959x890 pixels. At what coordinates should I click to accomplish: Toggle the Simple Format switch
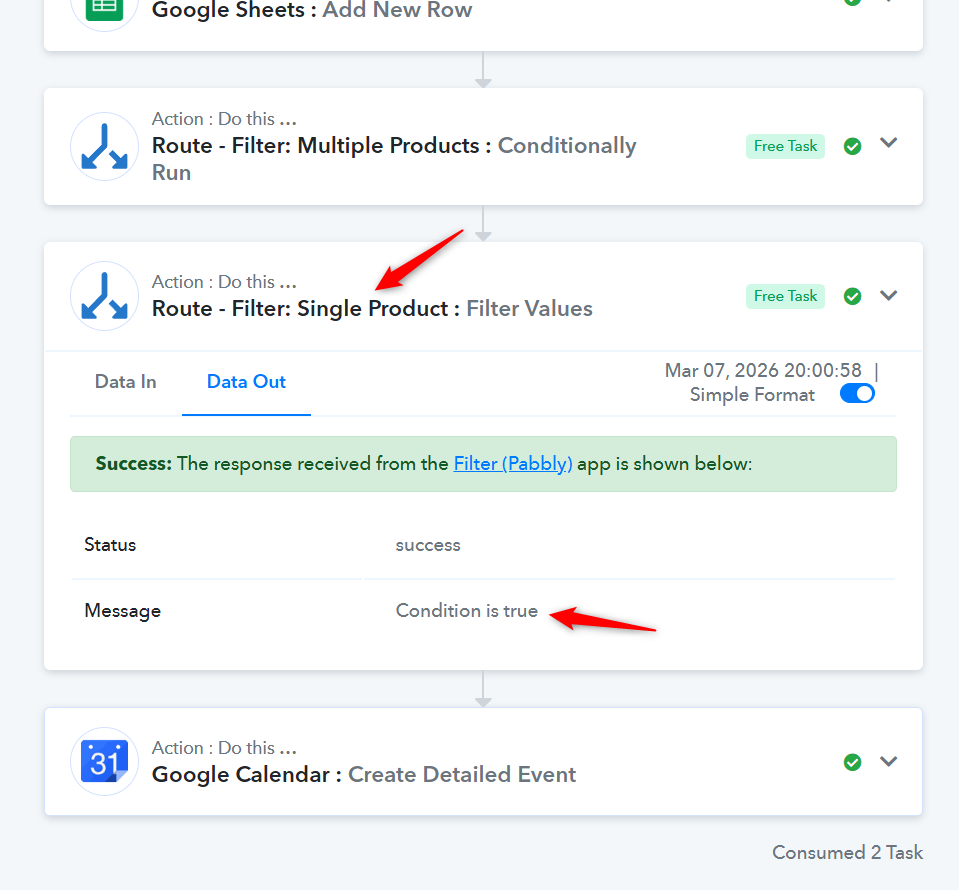click(x=857, y=394)
